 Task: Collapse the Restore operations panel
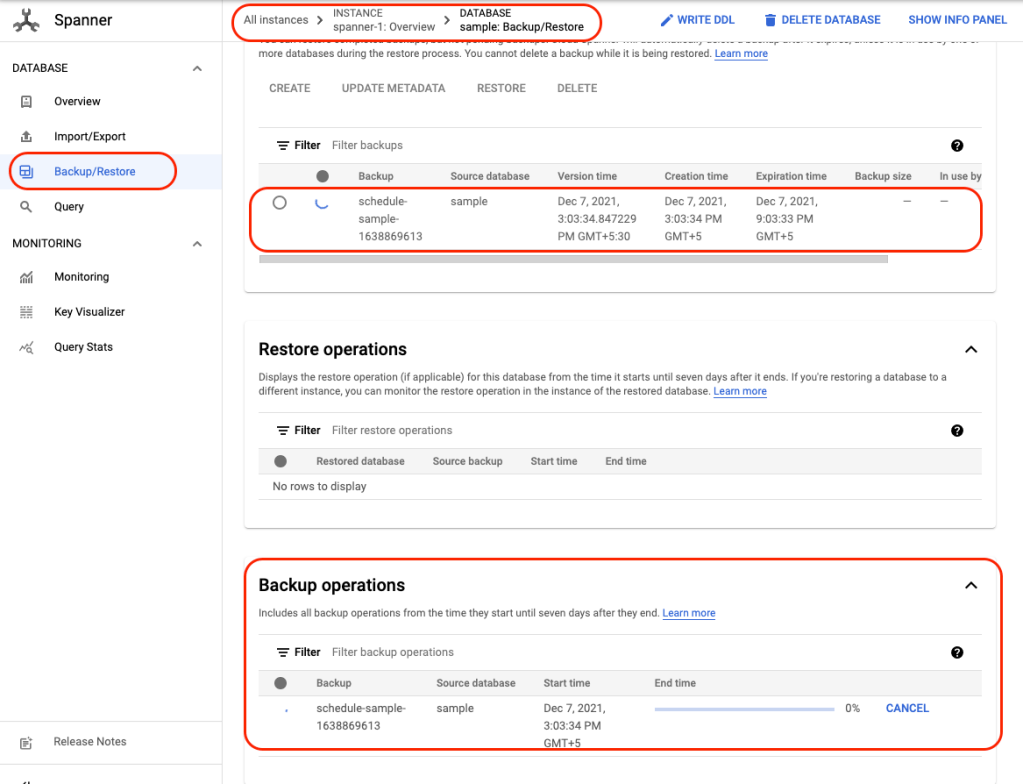970,350
